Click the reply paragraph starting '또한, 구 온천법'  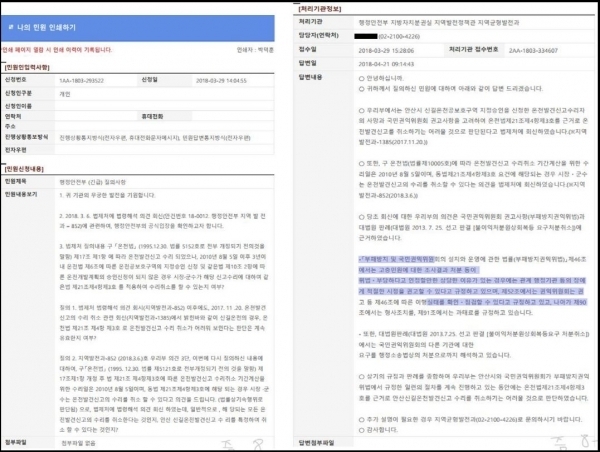pyautogui.click(x=473, y=179)
